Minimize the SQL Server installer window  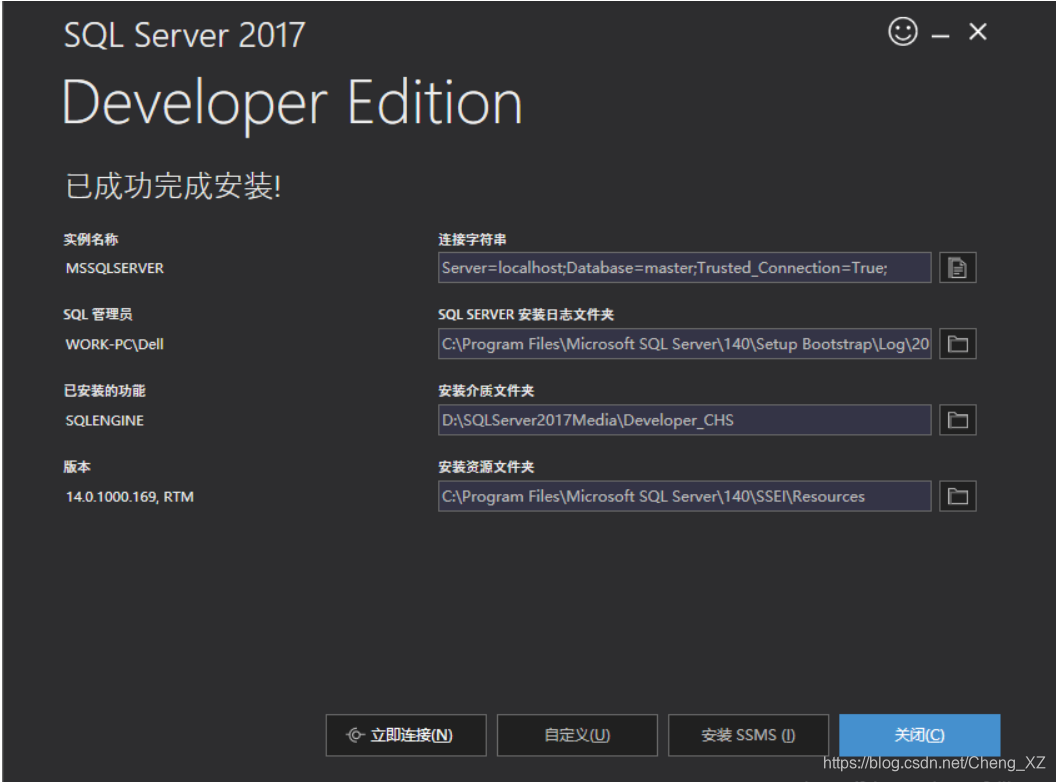tap(940, 36)
